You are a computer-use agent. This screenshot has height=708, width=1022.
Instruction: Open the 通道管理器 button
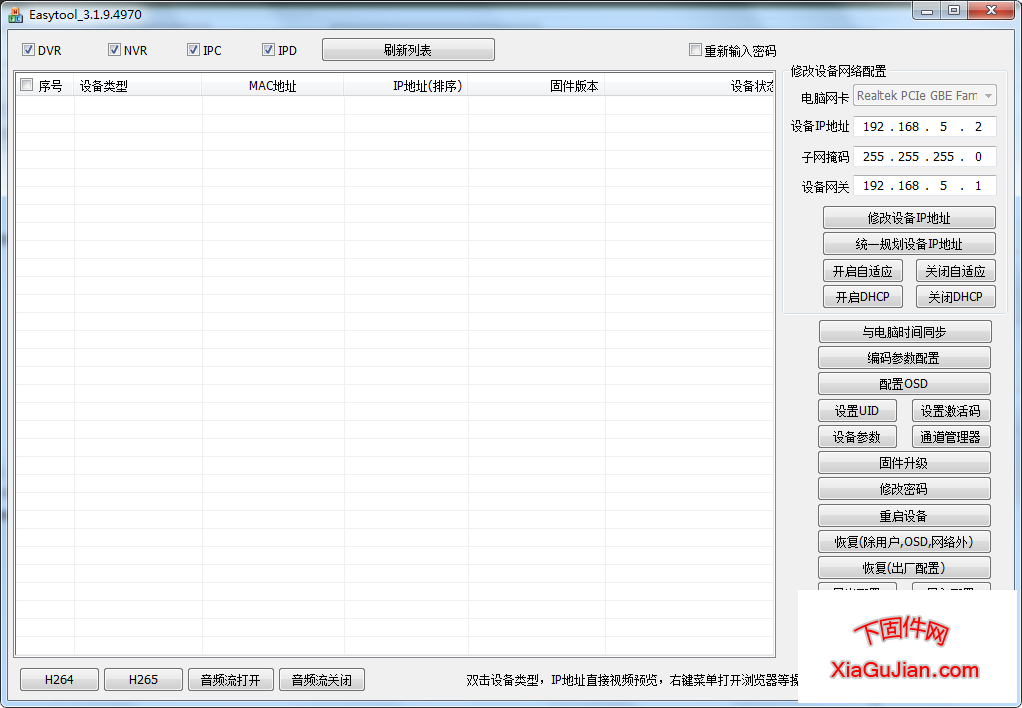951,437
